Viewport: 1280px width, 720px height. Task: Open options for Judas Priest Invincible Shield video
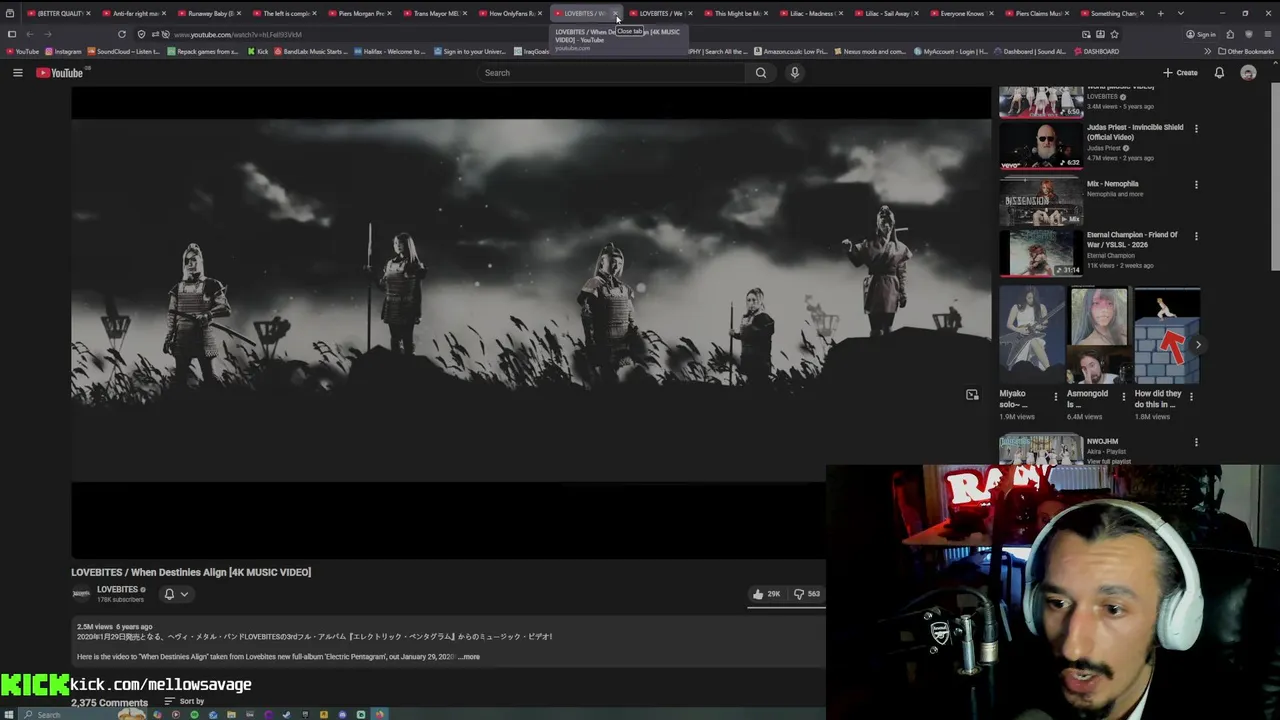[x=1196, y=128]
